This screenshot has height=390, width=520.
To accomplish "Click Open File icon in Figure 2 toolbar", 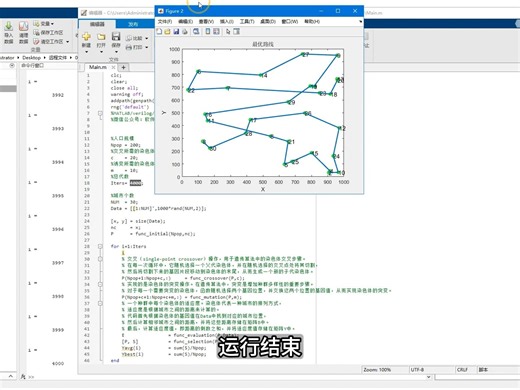I will [167, 31].
